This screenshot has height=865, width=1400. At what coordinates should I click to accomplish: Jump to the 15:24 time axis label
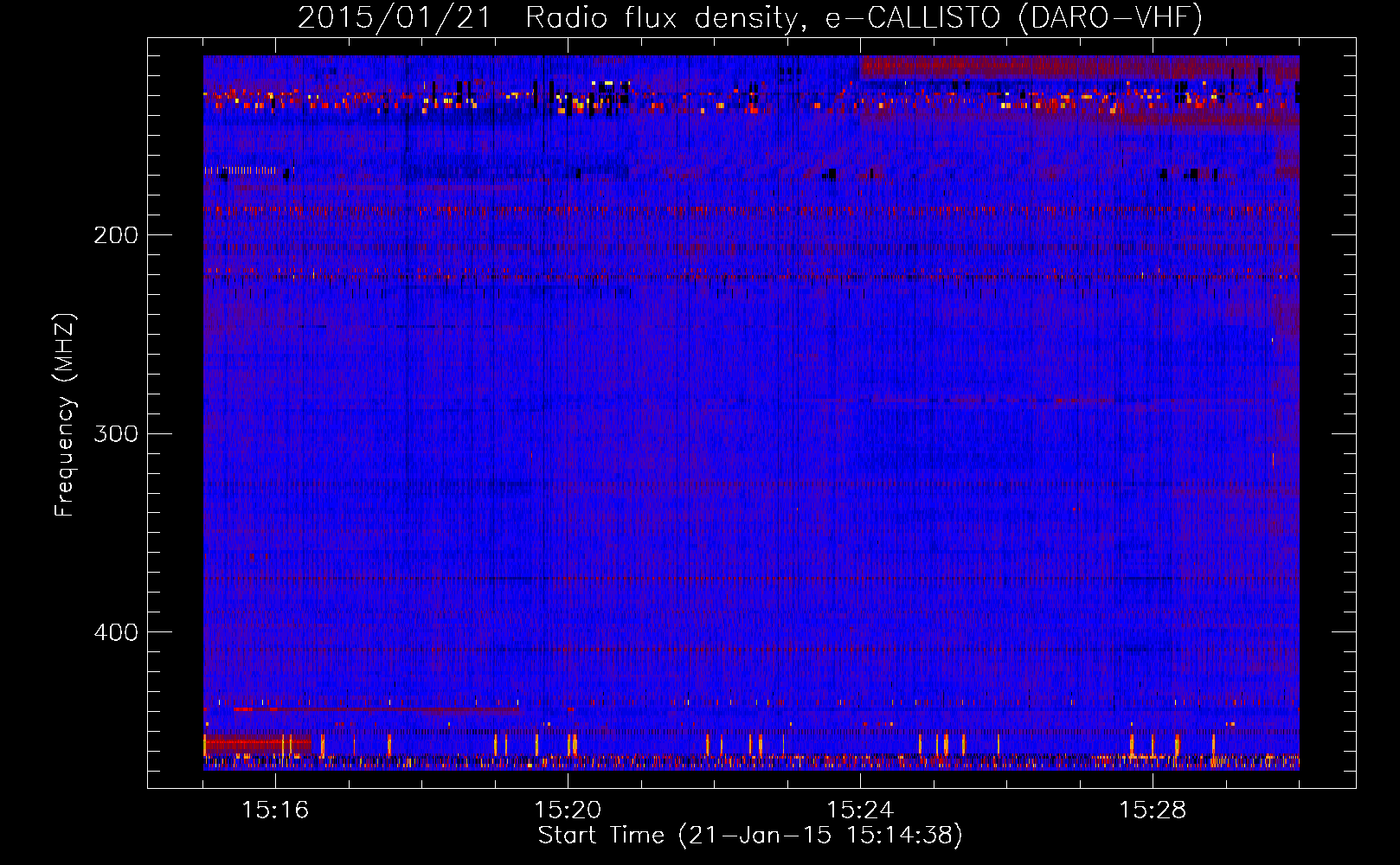click(860, 811)
